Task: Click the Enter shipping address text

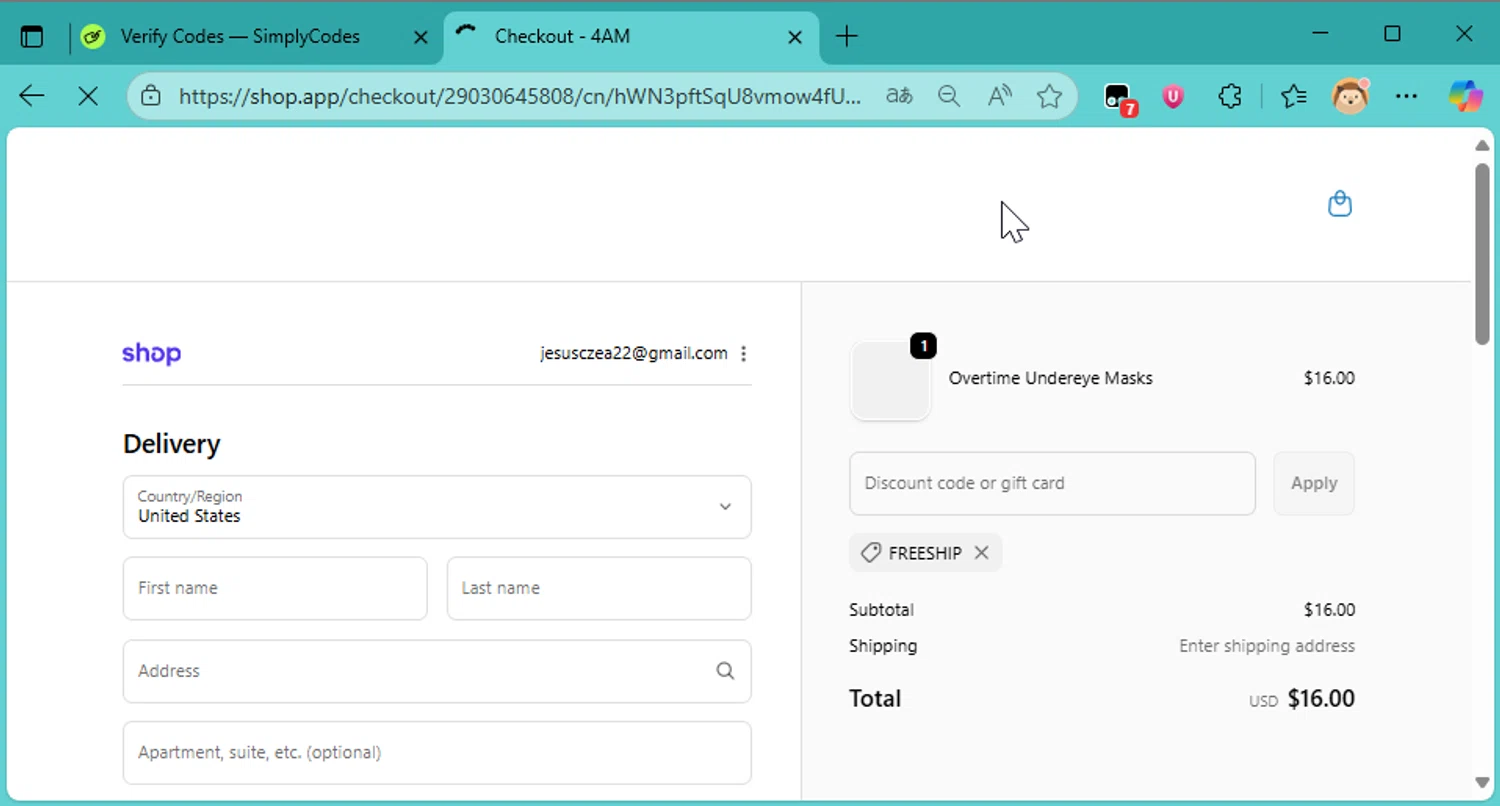Action: (1267, 646)
